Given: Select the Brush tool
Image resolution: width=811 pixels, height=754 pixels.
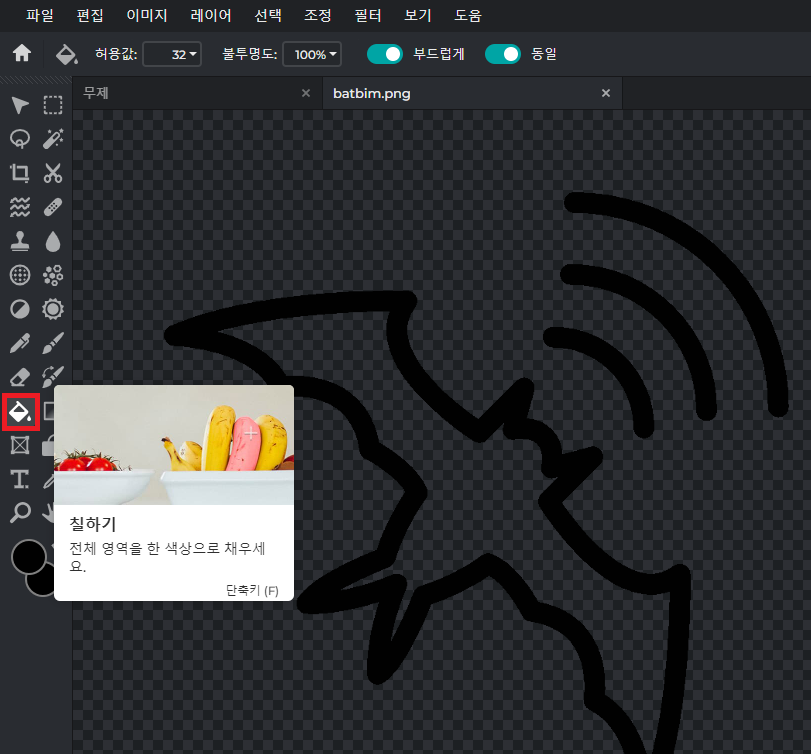Looking at the screenshot, I should tap(53, 343).
